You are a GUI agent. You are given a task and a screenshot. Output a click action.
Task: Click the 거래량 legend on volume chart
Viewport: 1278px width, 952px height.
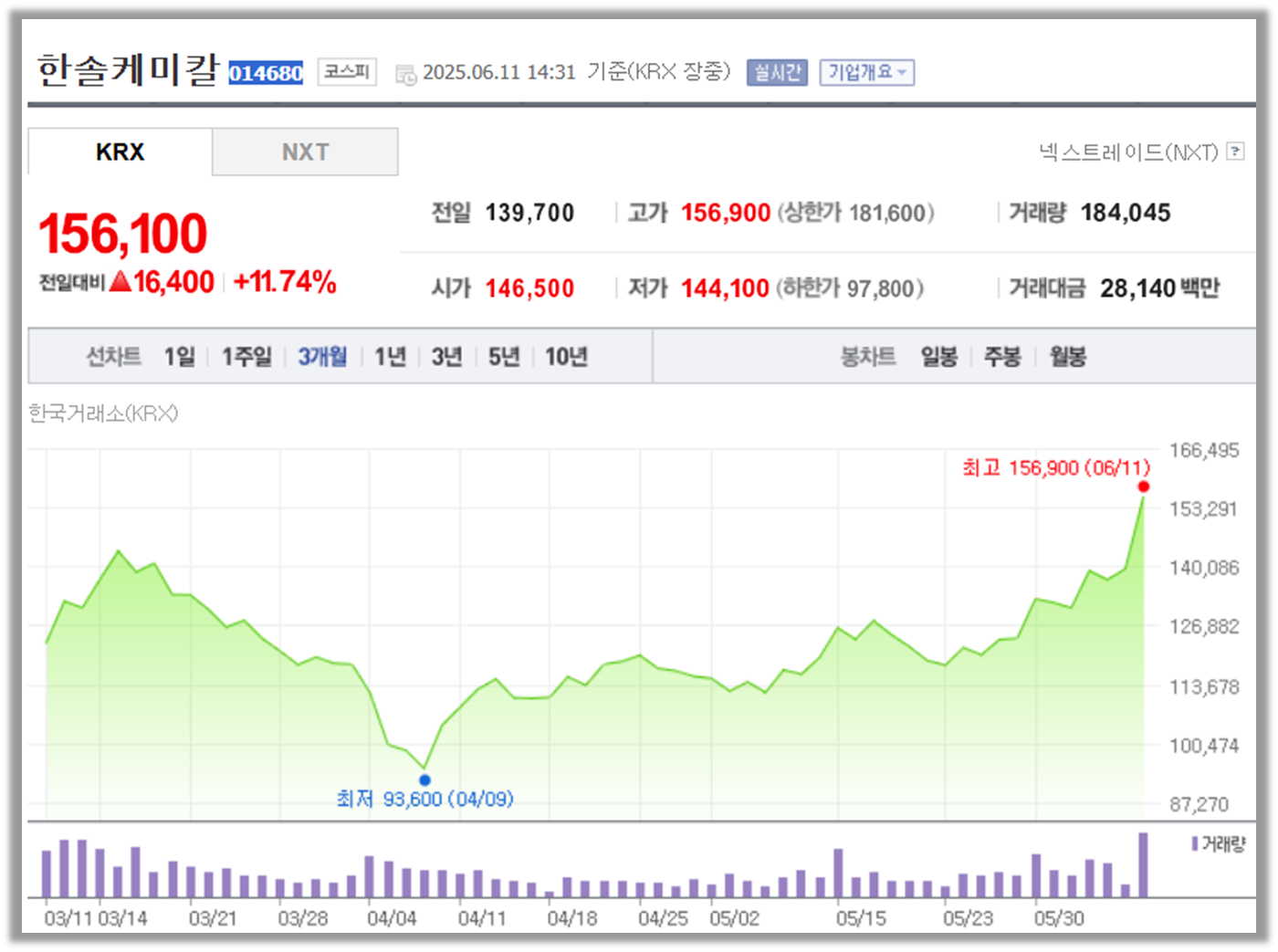pos(1219,843)
